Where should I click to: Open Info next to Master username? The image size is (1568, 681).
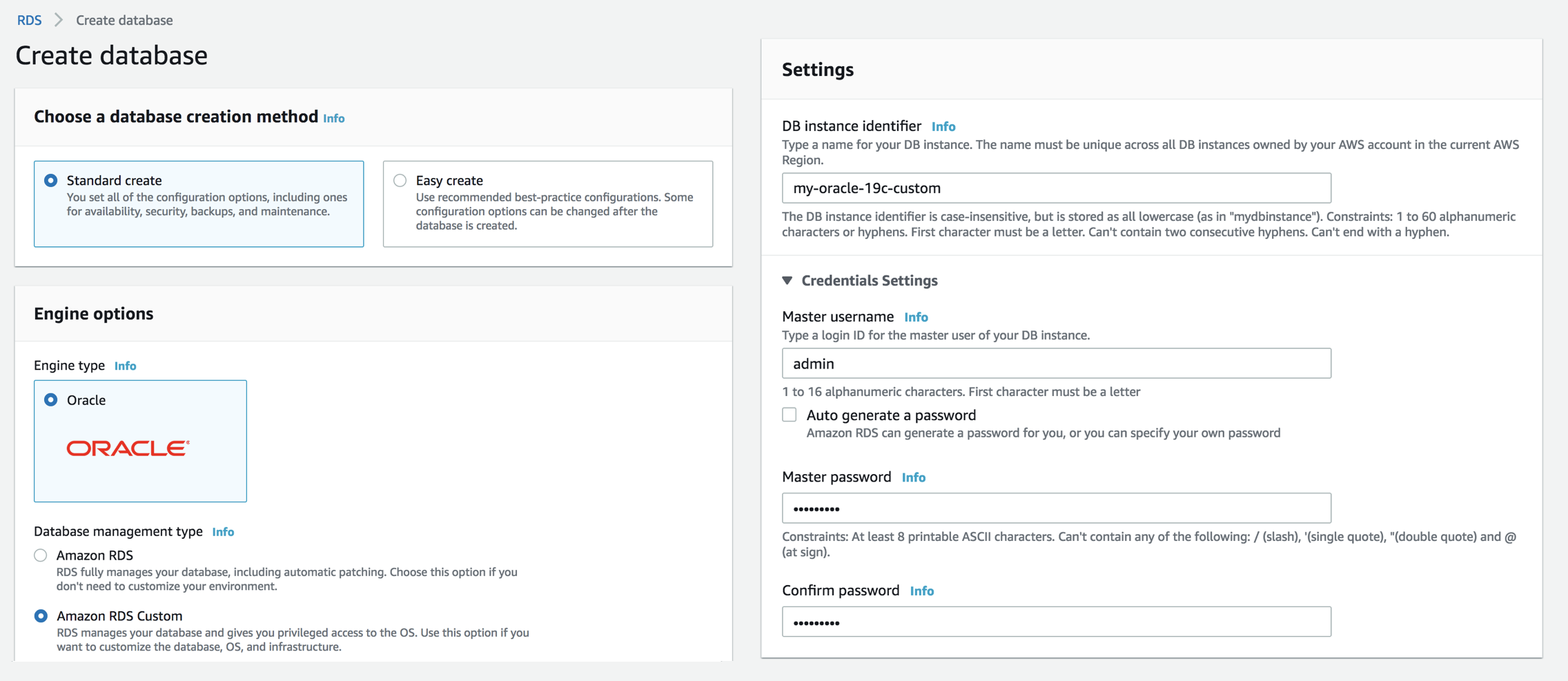(x=916, y=317)
